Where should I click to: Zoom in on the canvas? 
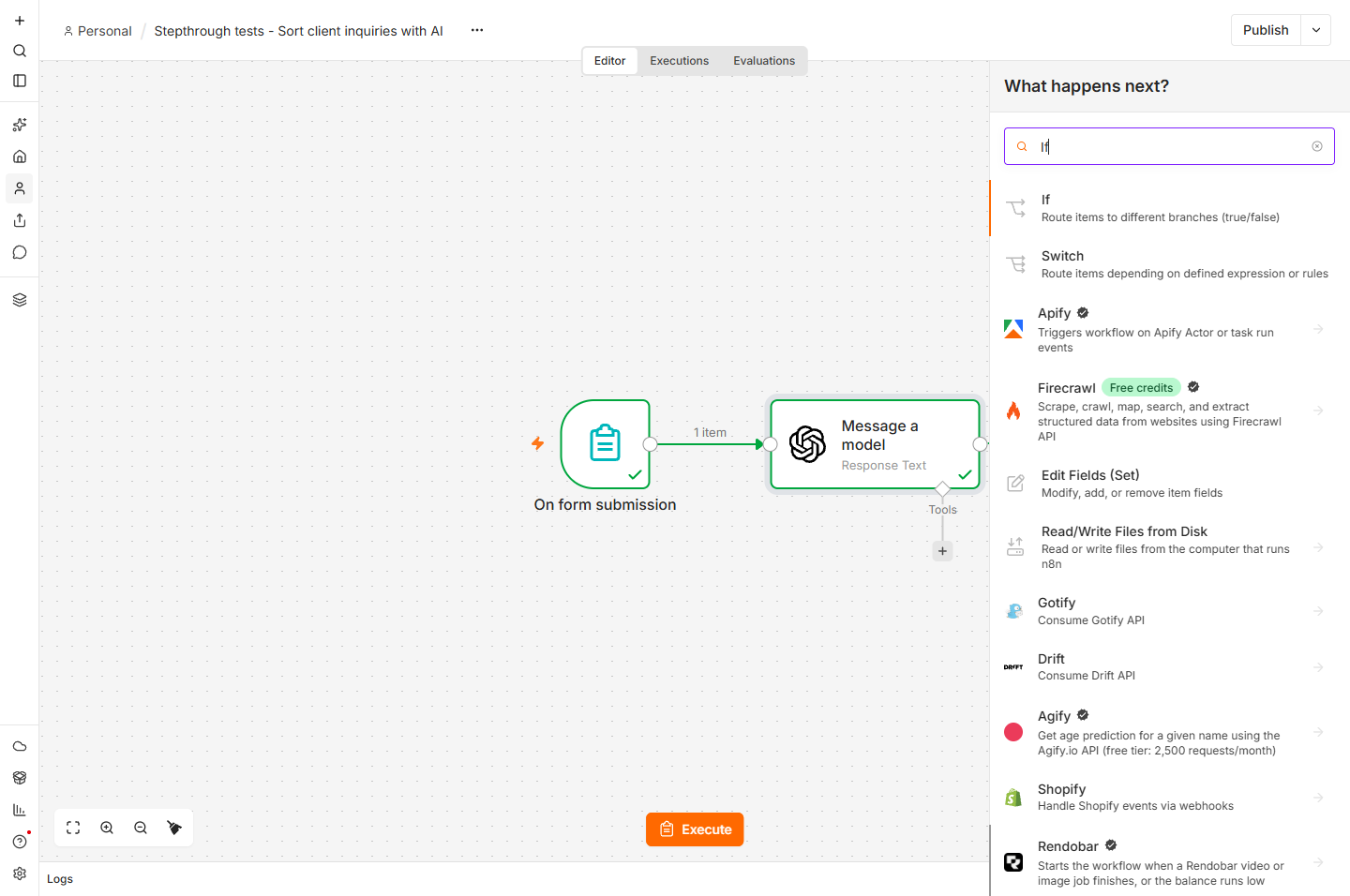pyautogui.click(x=107, y=828)
